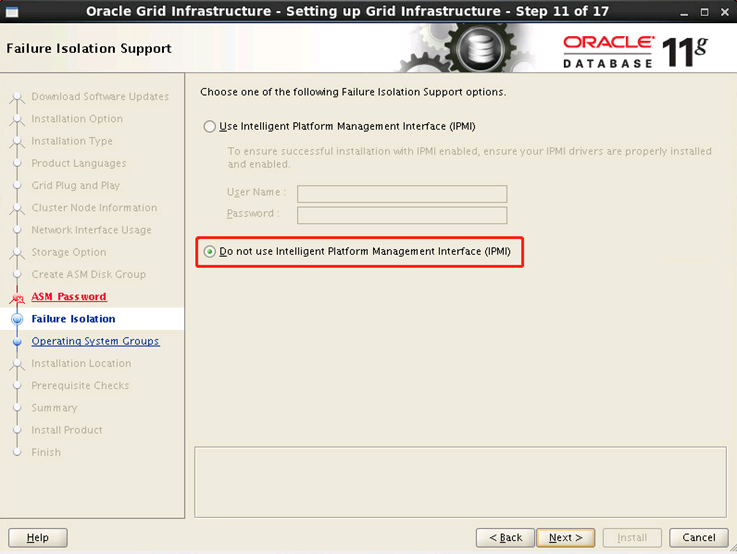This screenshot has width=737, height=554.
Task: Click the Finish step
Action: (46, 453)
